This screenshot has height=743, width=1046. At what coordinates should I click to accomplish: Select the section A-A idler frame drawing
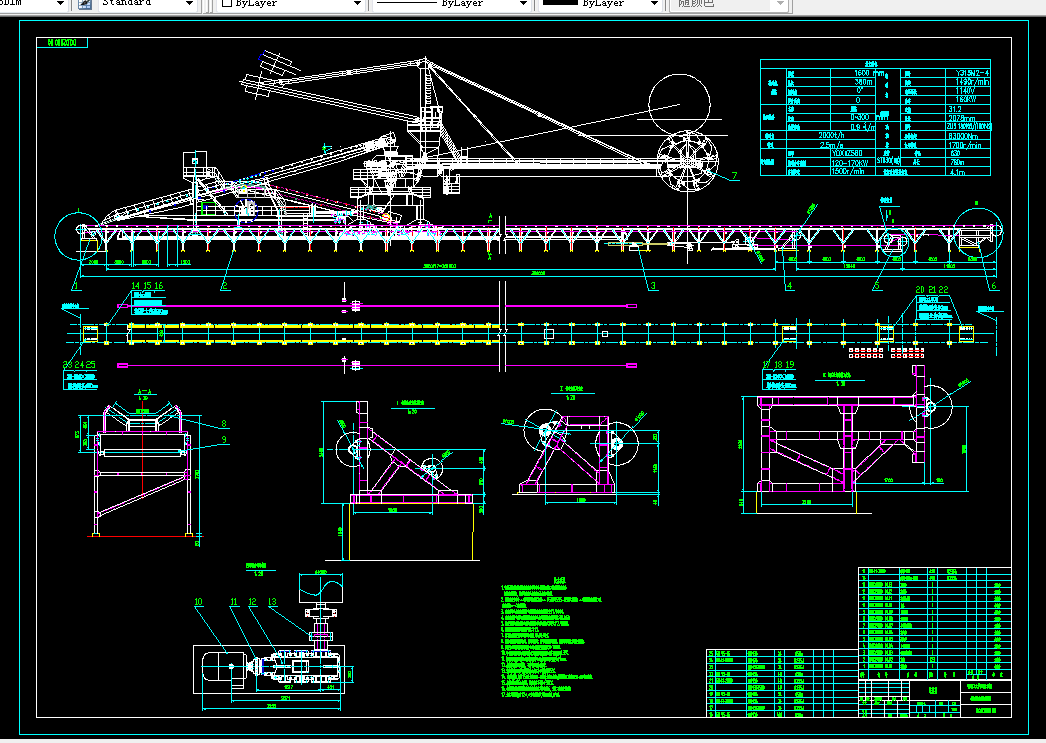click(145, 471)
